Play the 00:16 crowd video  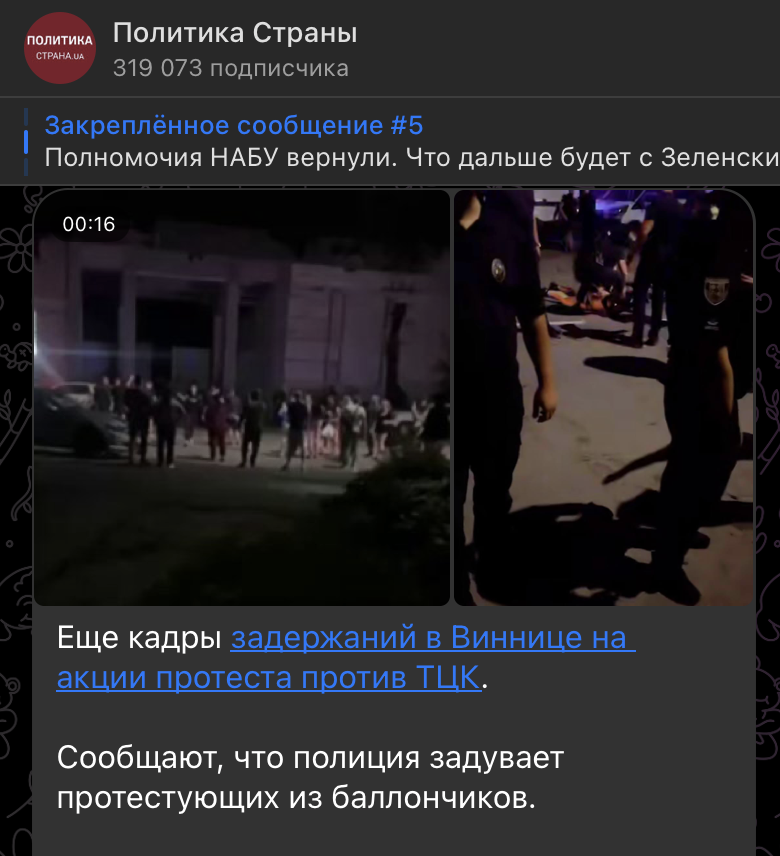pos(242,397)
